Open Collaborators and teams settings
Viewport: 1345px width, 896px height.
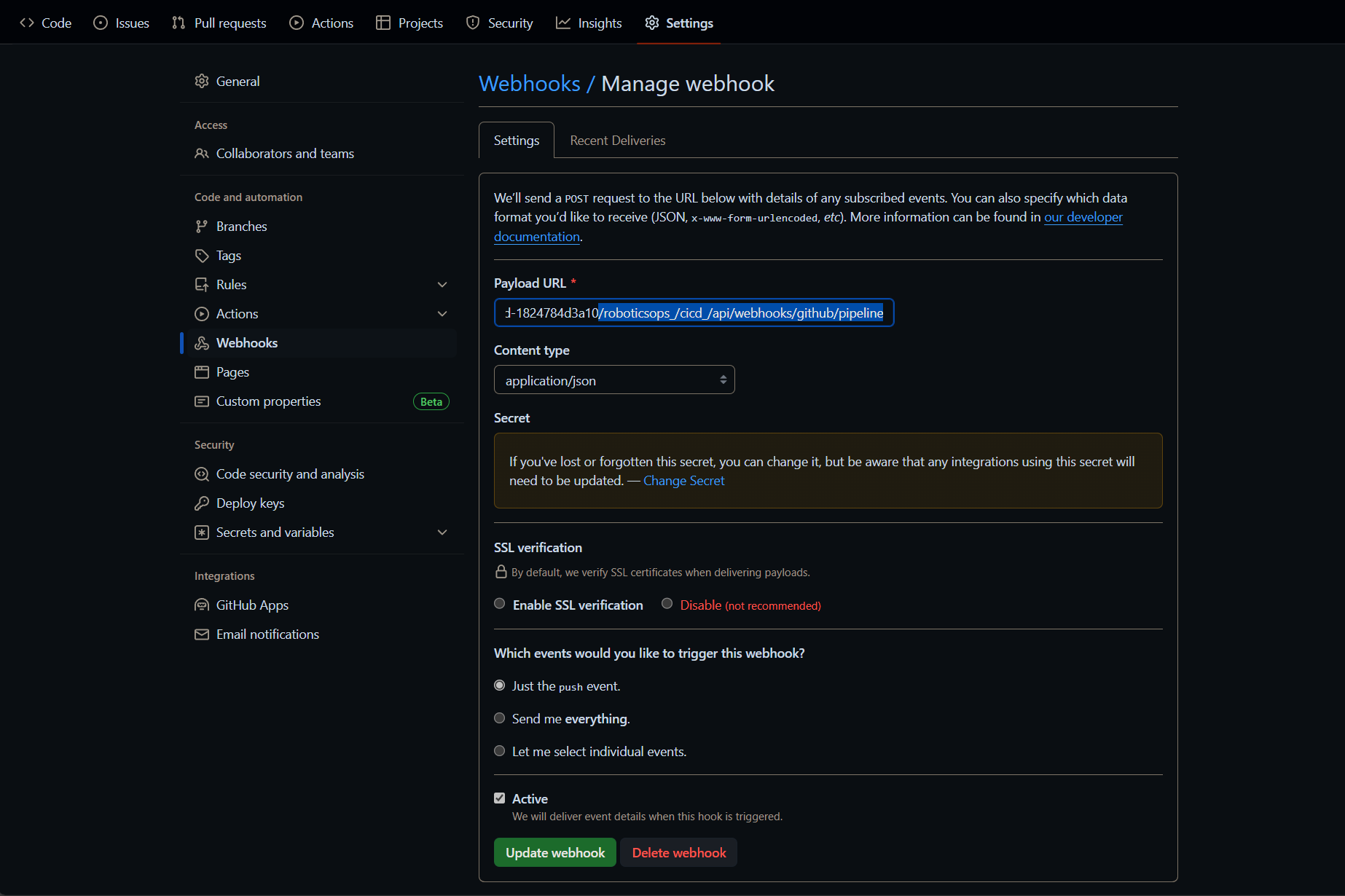point(285,154)
